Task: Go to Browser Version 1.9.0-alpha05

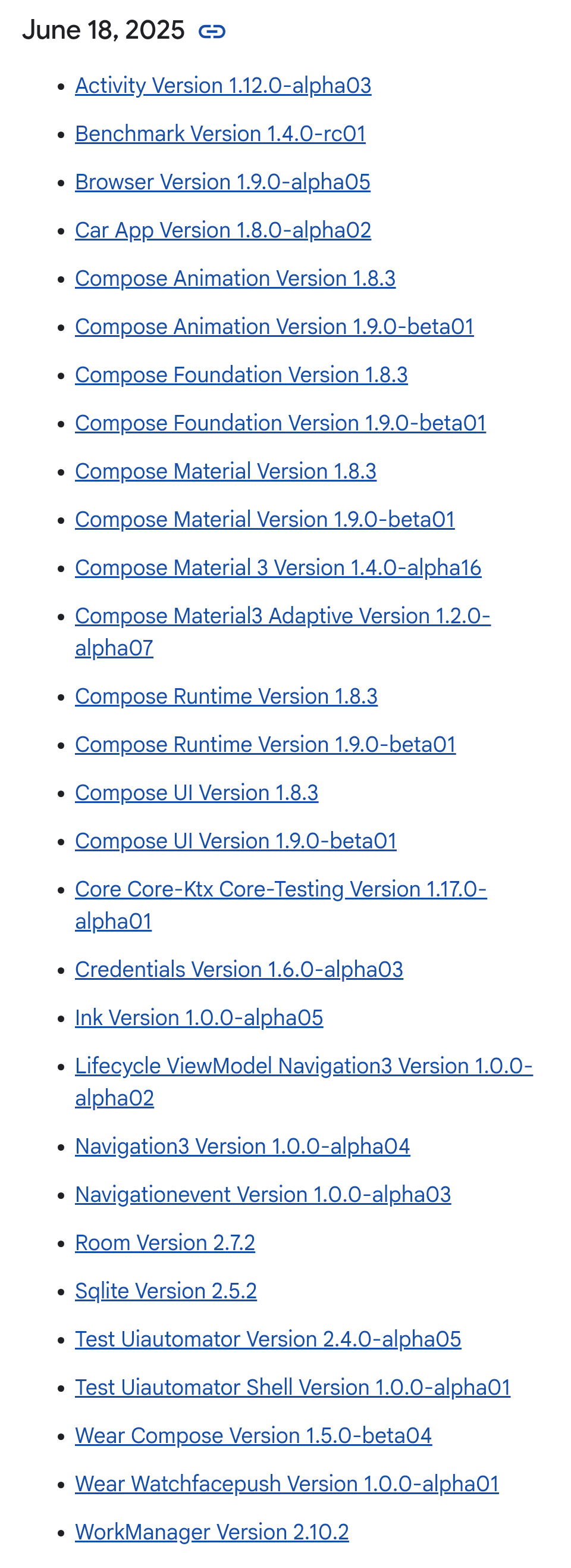Action: click(222, 182)
